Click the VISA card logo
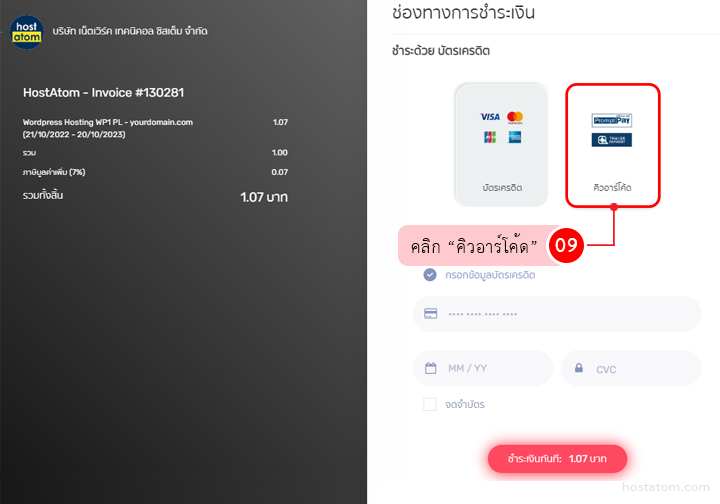The height and width of the screenshot is (504, 720). [490, 117]
